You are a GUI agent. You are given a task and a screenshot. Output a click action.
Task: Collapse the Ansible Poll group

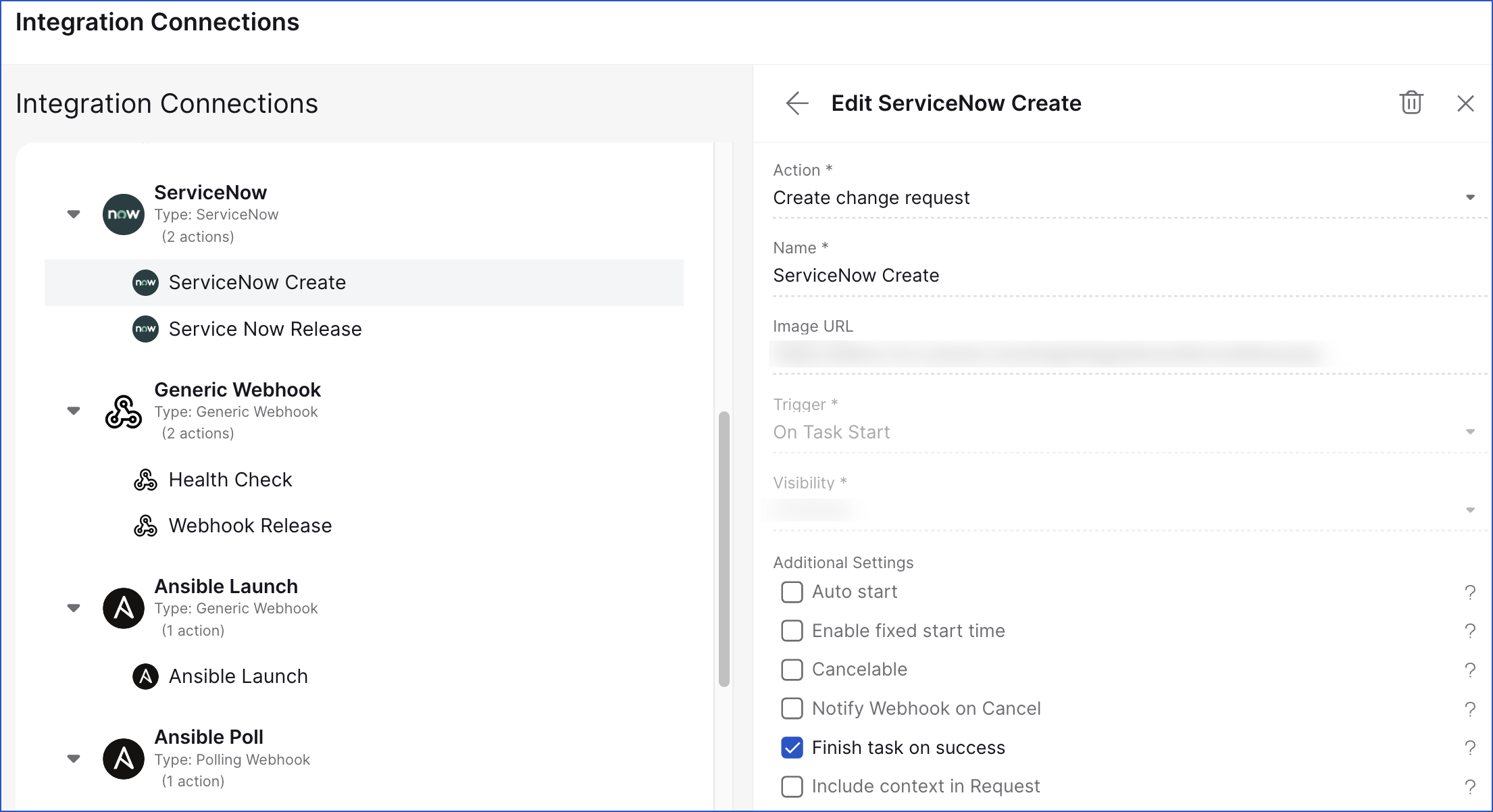(x=74, y=759)
